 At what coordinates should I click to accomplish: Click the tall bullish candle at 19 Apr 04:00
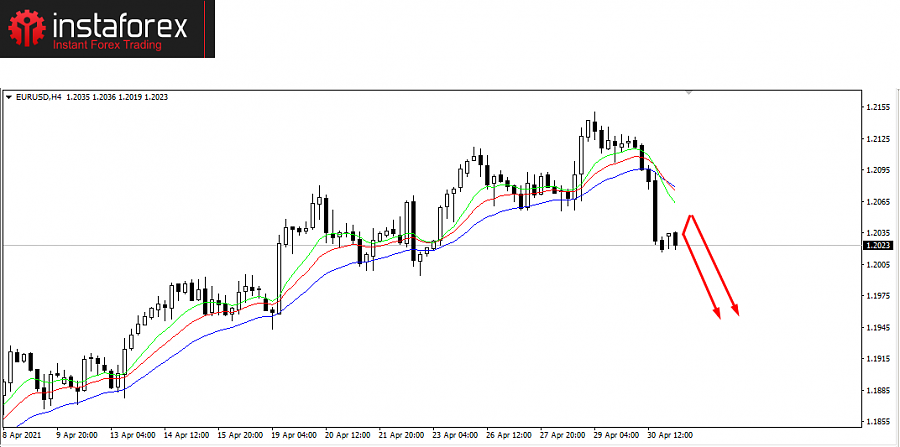pos(278,275)
